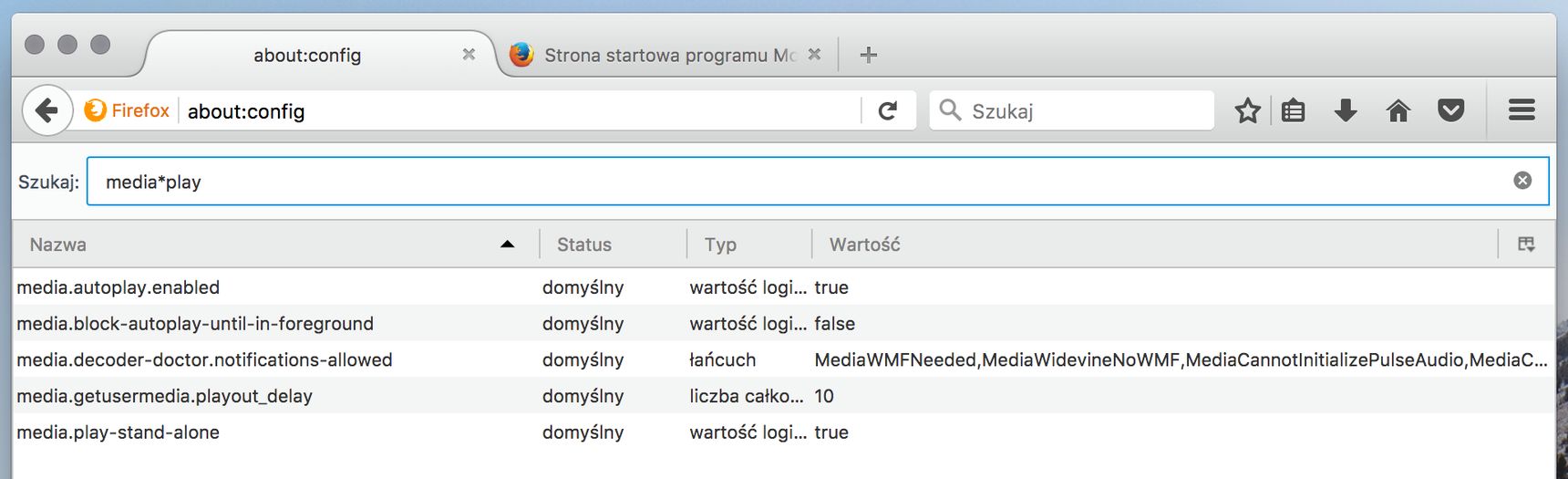Close the about:config tab
The width and height of the screenshot is (1568, 479).
pos(469,55)
